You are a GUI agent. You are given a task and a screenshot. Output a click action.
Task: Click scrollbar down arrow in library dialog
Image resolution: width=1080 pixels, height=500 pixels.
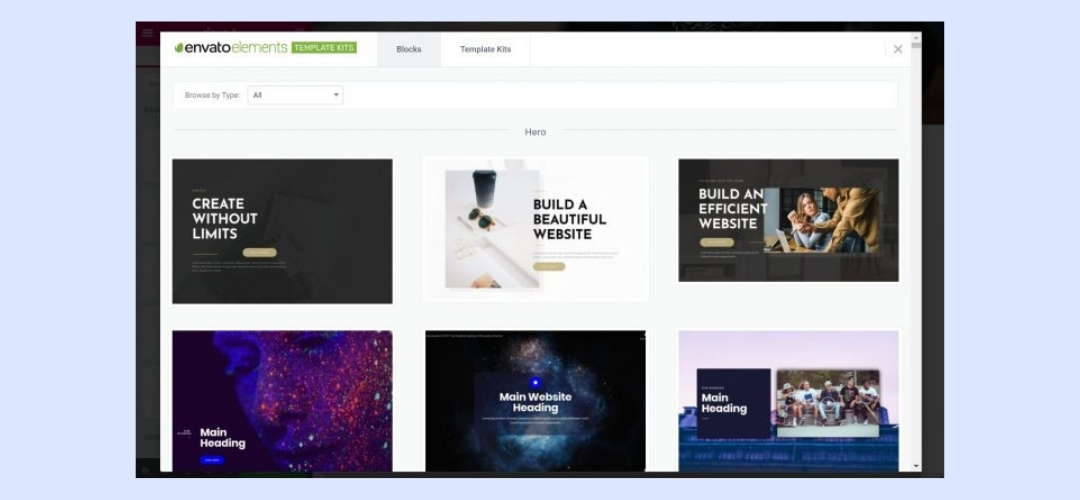(916, 466)
